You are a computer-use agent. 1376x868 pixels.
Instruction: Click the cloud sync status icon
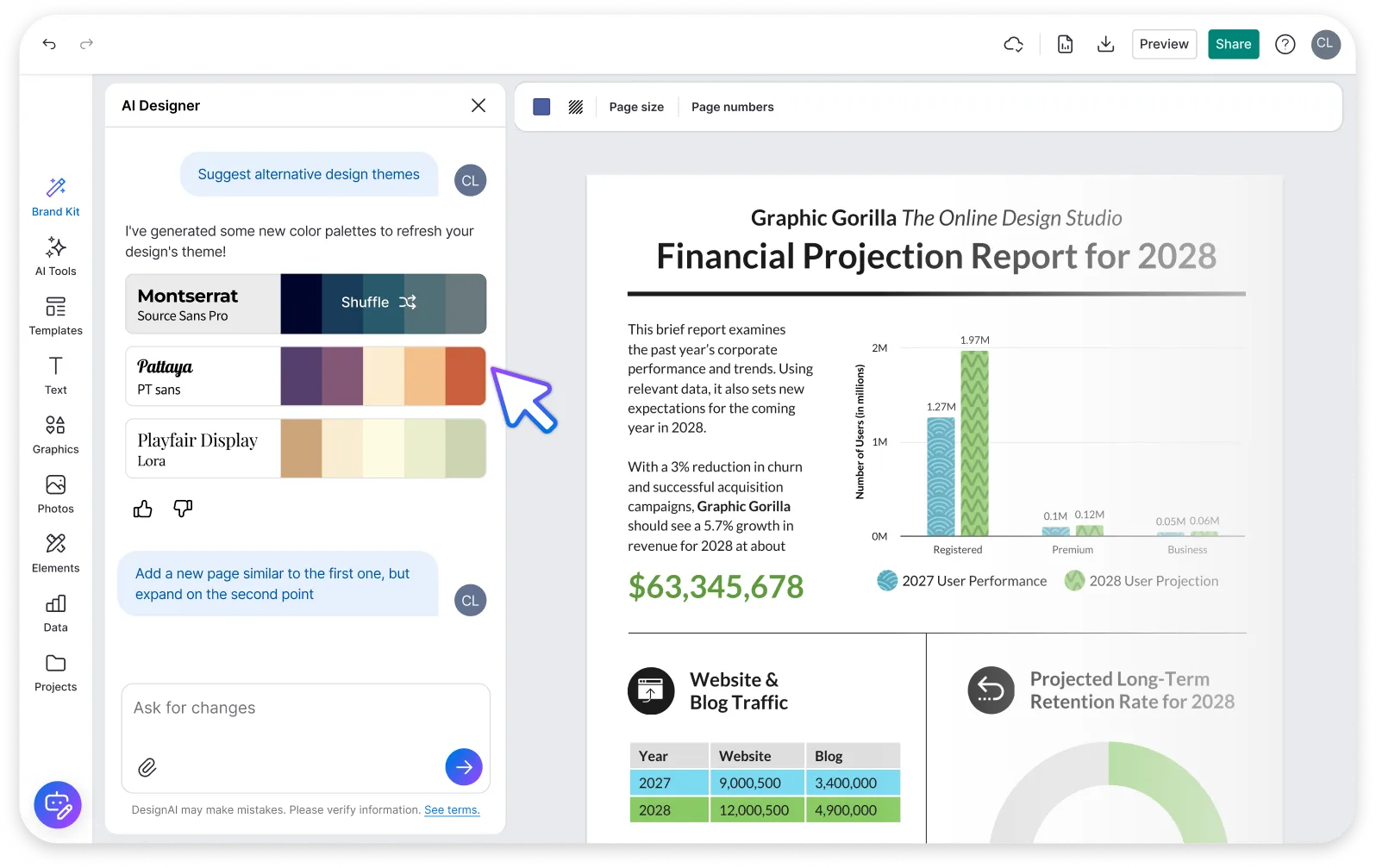coord(1014,44)
